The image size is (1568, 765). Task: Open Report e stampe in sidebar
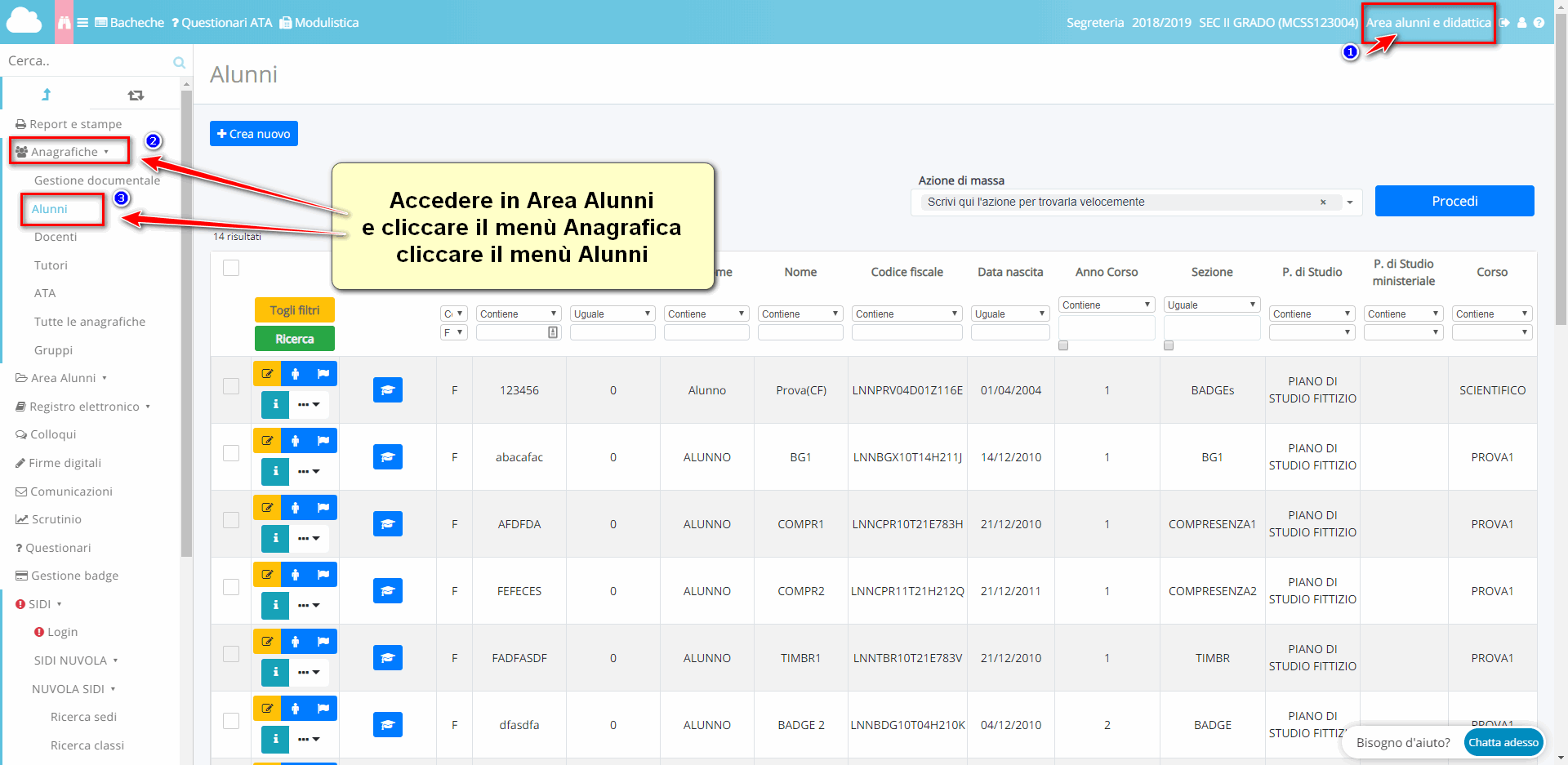point(69,124)
